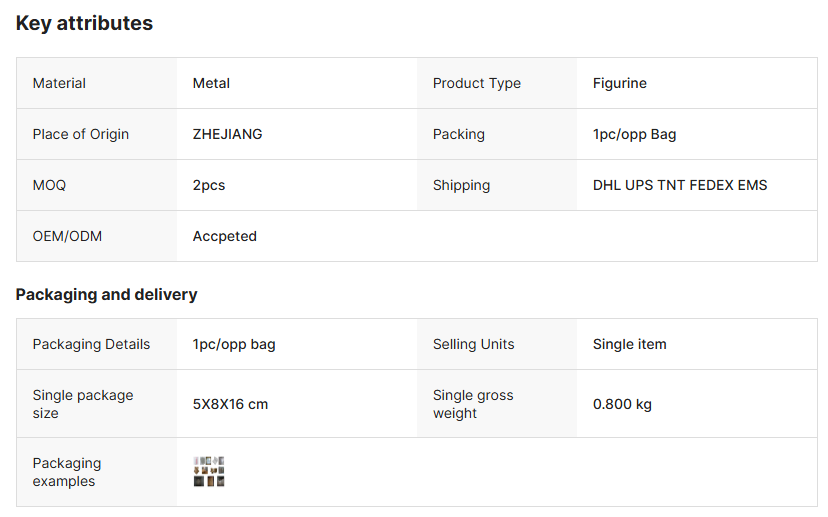The width and height of the screenshot is (828, 517).
Task: Select the Place of Origin label
Action: [80, 134]
